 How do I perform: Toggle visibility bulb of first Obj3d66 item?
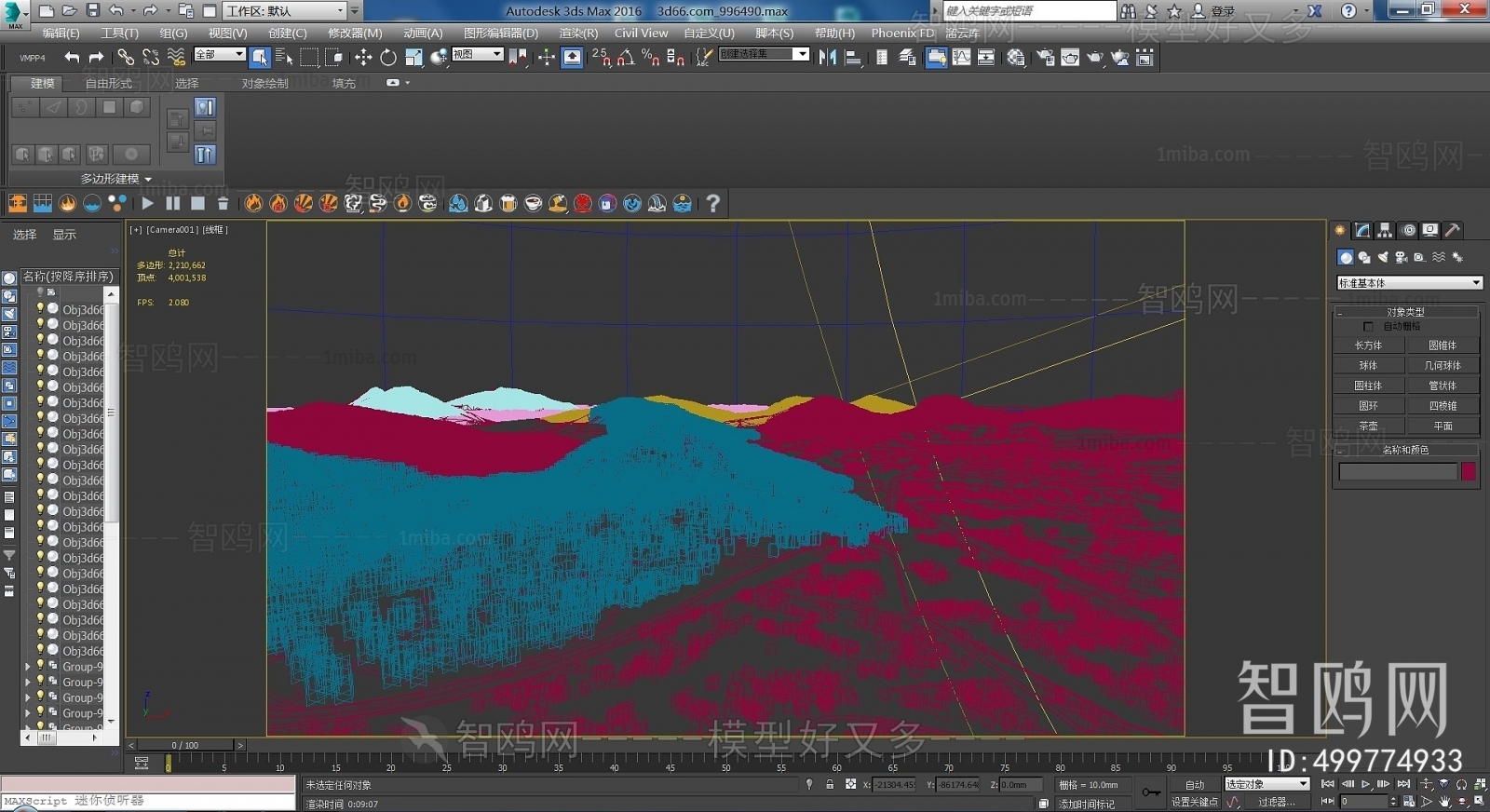[x=40, y=308]
